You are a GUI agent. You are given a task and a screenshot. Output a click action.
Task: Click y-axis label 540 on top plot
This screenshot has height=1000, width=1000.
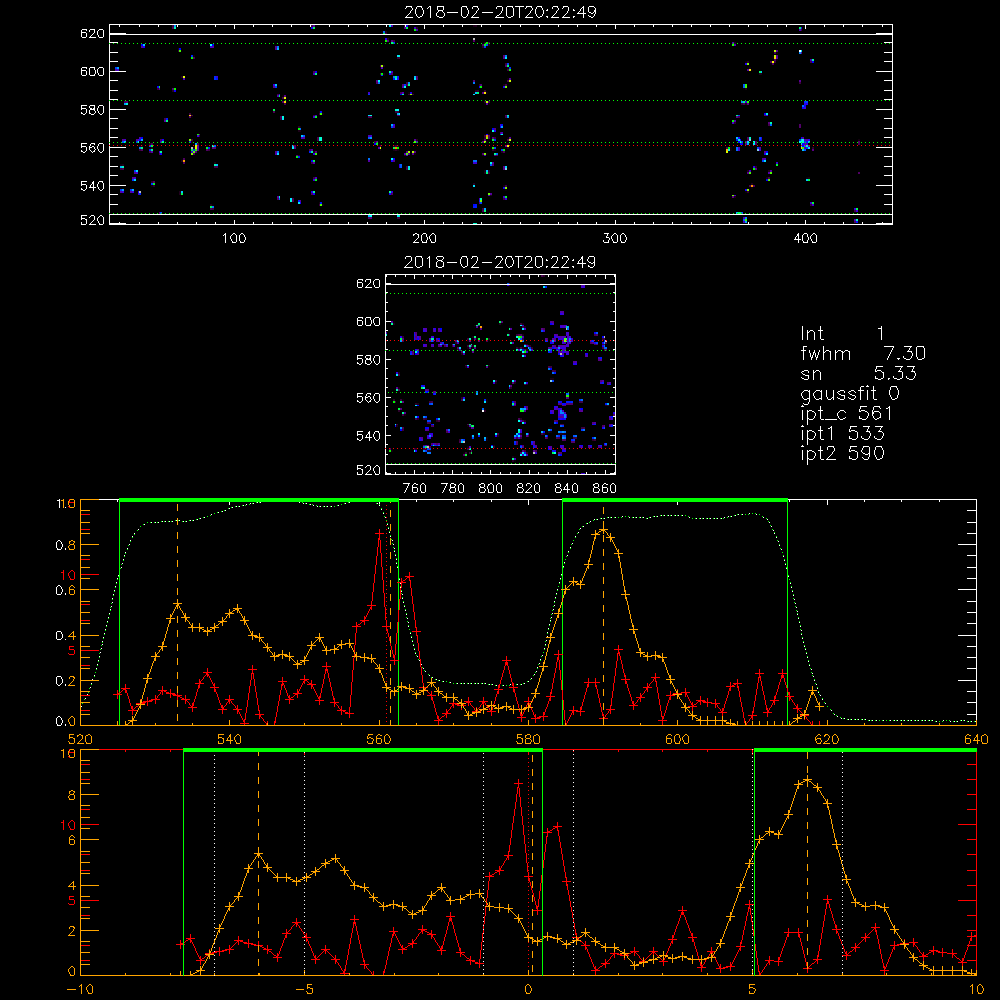pyautogui.click(x=92, y=186)
